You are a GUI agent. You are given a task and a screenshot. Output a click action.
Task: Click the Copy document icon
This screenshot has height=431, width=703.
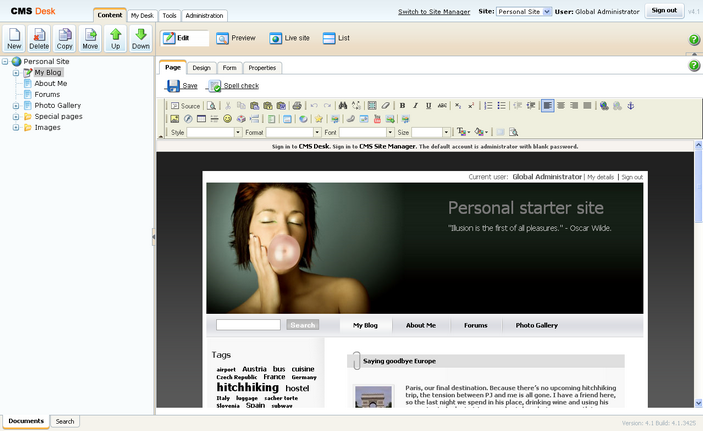click(x=65, y=38)
